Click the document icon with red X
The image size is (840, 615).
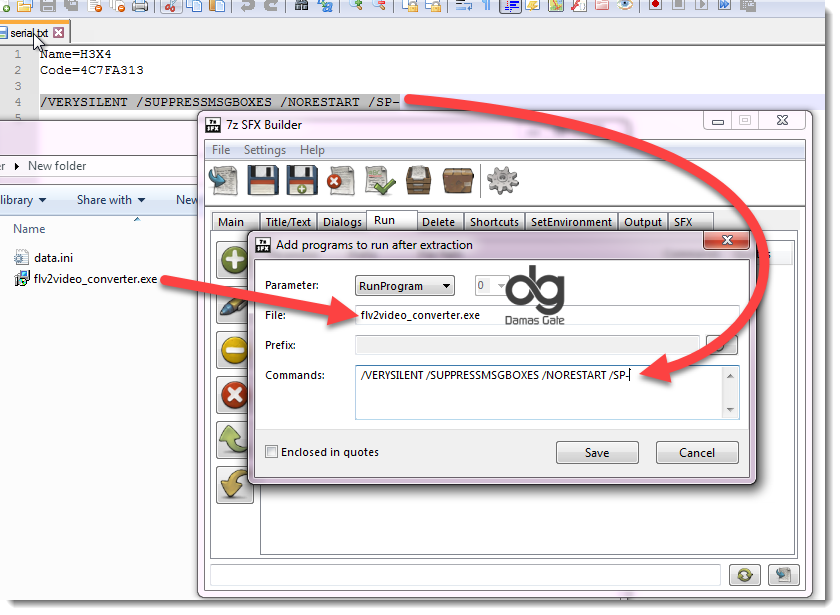[341, 180]
